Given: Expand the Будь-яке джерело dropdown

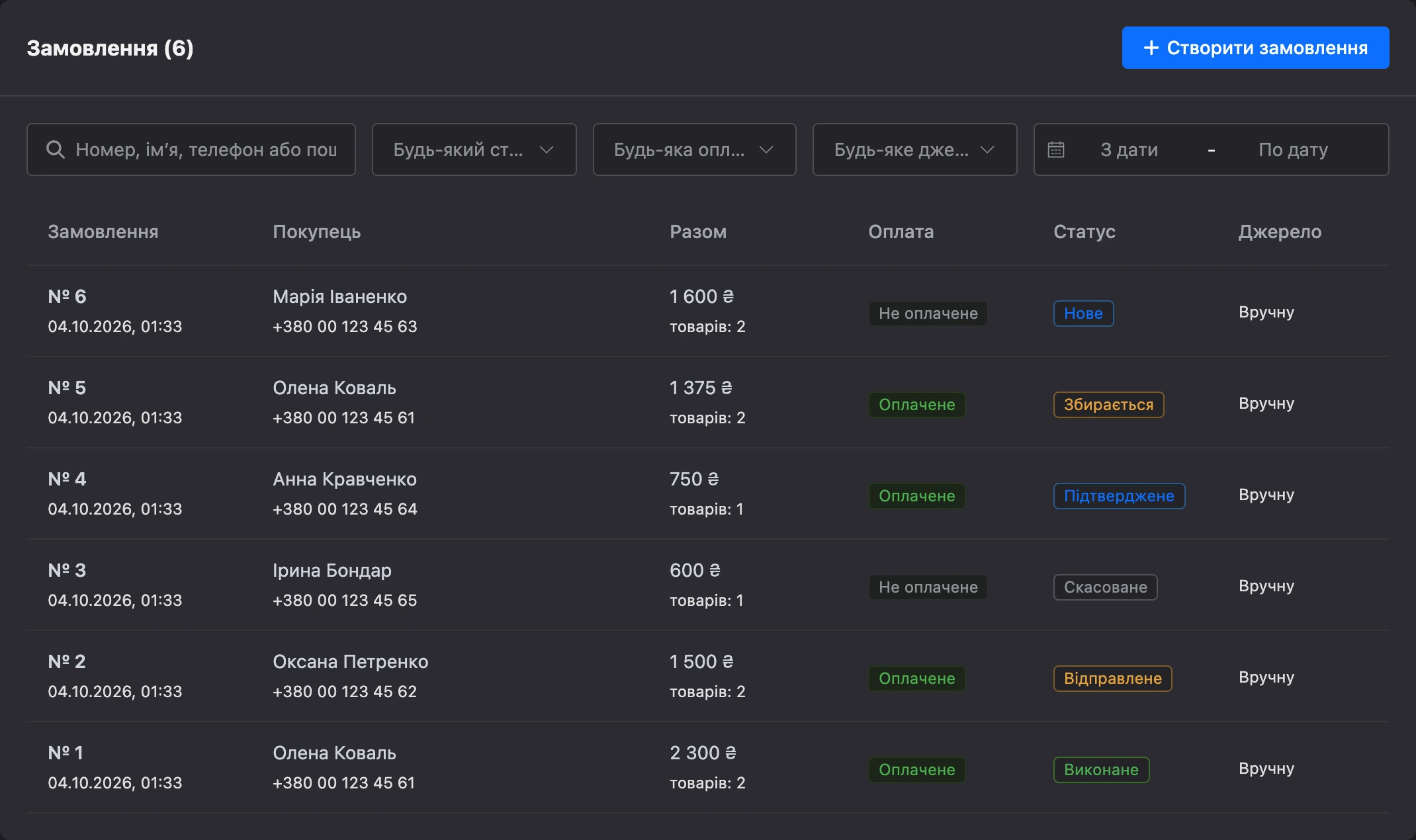Looking at the screenshot, I should point(914,149).
